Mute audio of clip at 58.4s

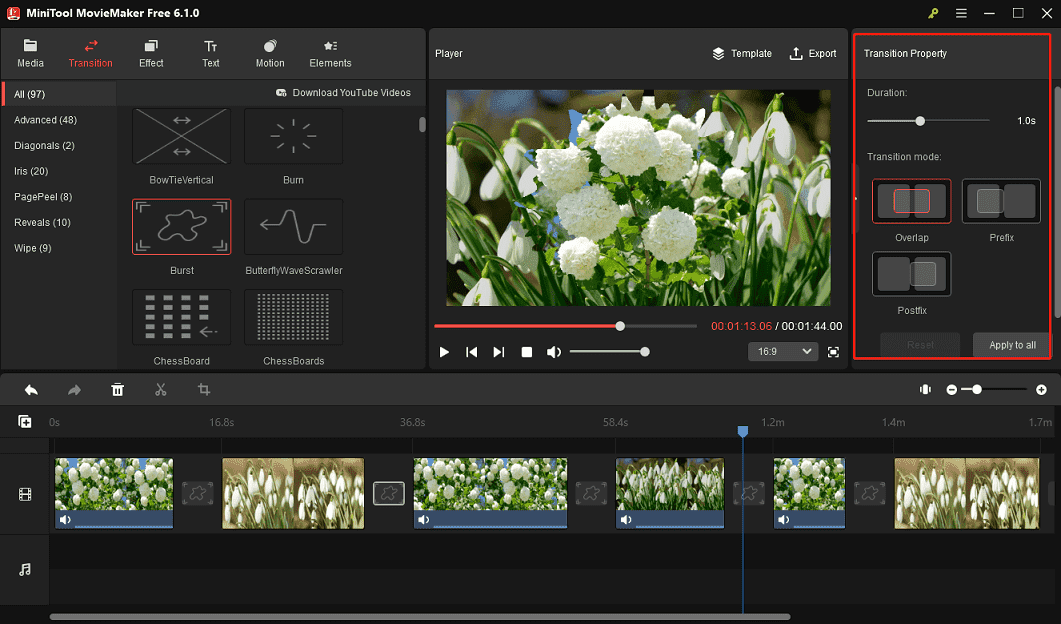[x=626, y=520]
